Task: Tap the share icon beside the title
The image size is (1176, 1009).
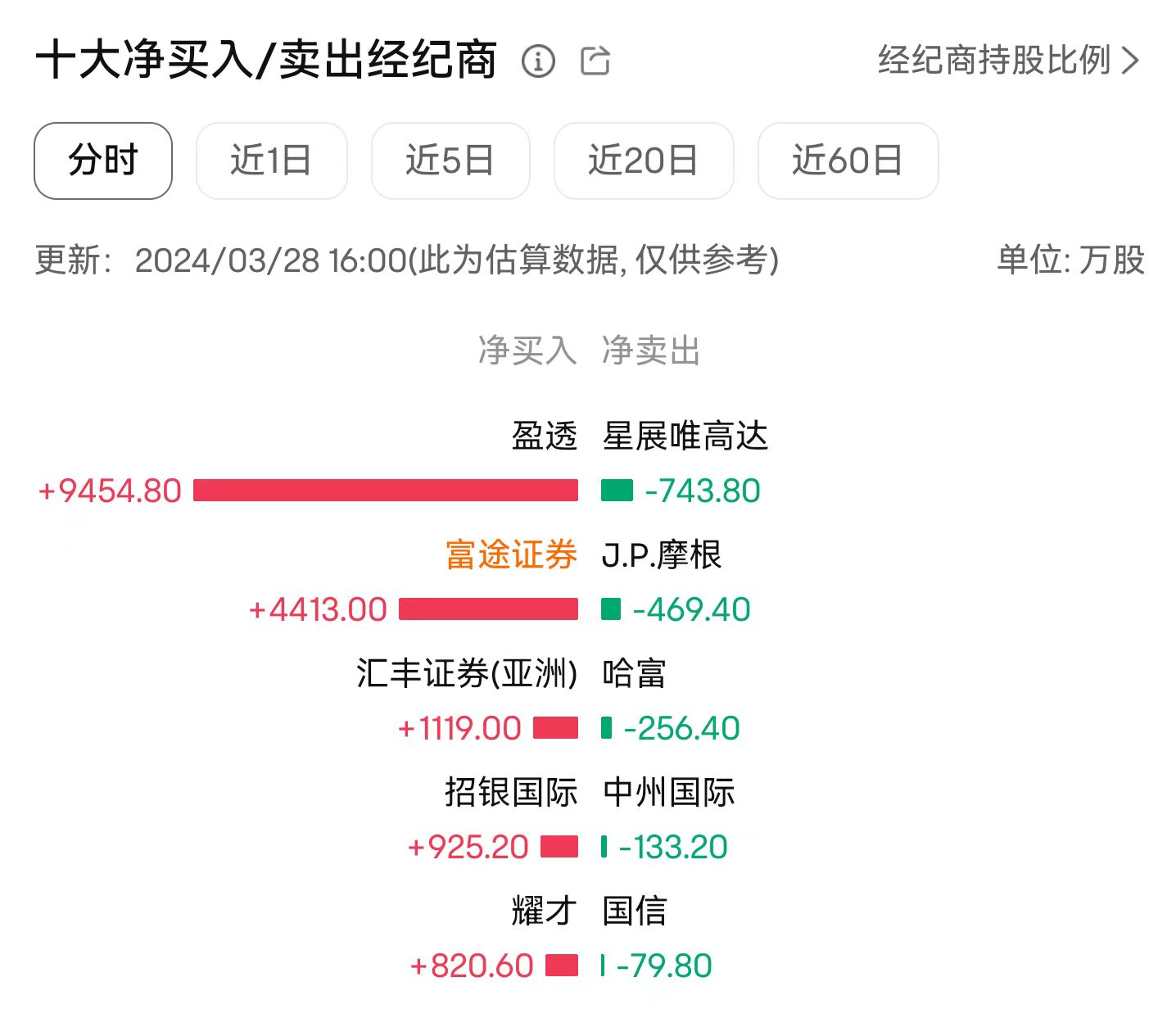Action: pos(595,61)
